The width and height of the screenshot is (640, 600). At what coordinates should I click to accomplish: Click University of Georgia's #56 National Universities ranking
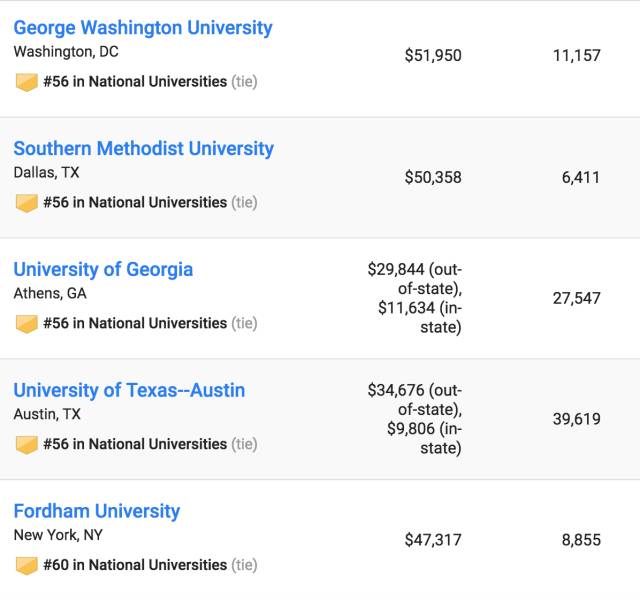[x=135, y=324]
